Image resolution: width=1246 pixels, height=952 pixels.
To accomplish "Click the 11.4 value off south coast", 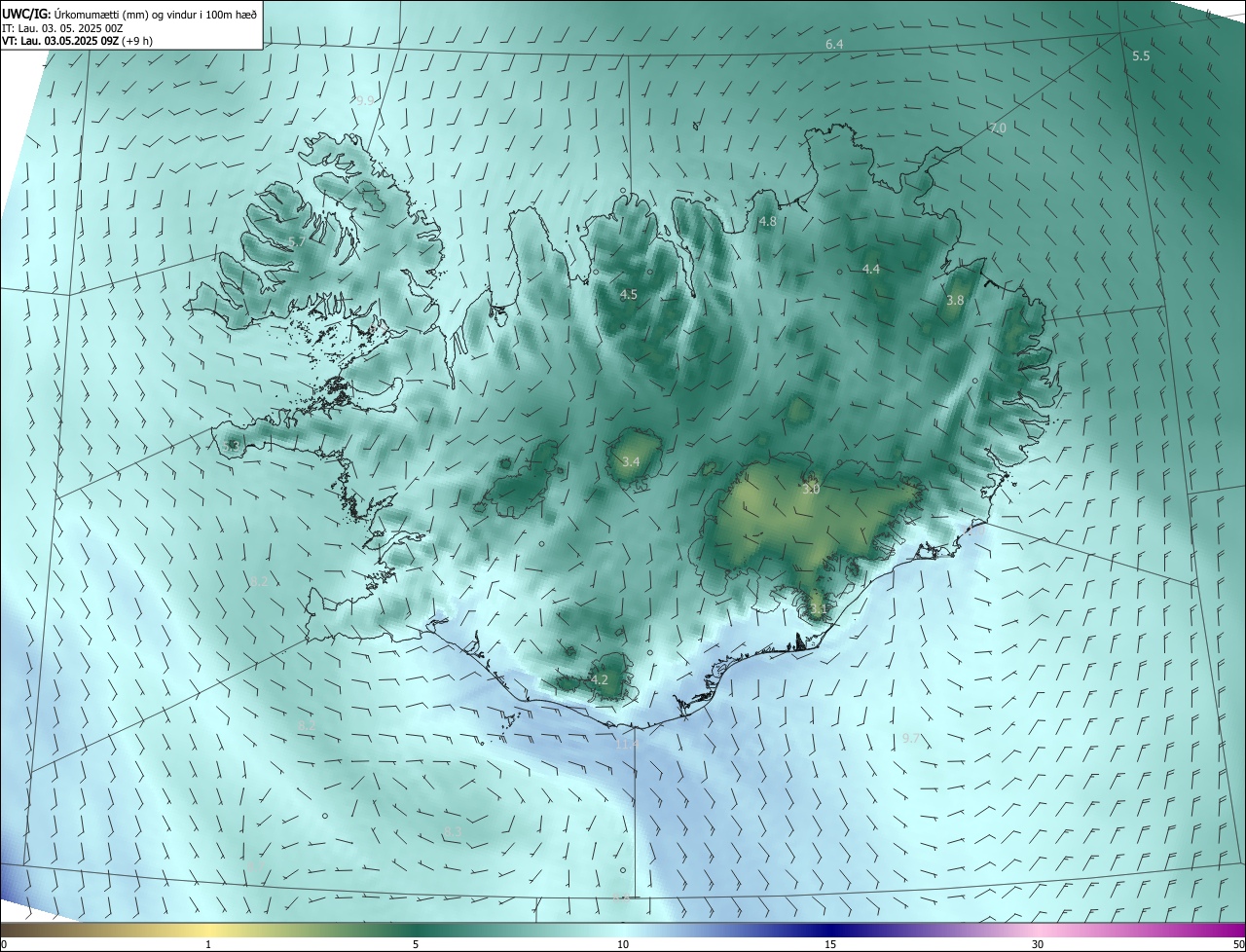I will click(x=627, y=744).
